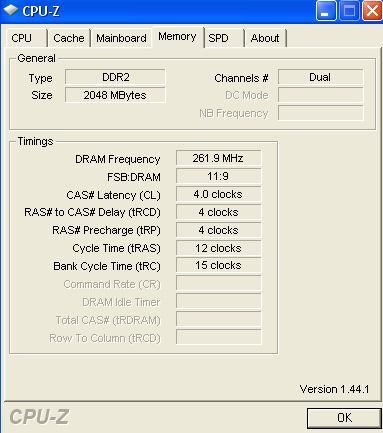Click the Timings group heading
Viewport: 383px width, 433px height.
[x=35, y=141]
